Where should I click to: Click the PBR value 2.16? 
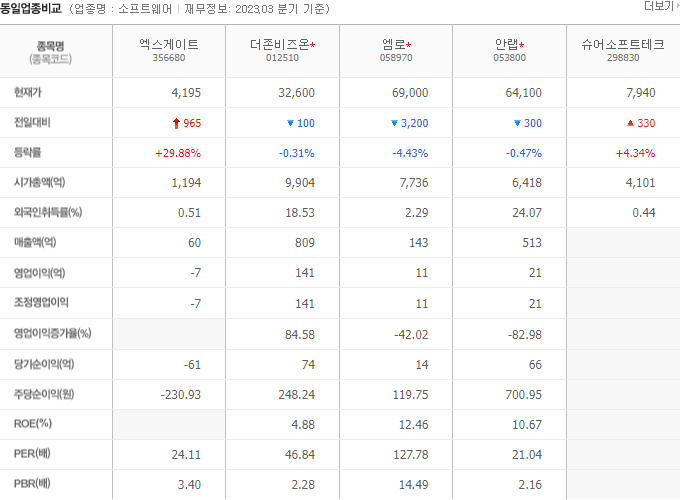click(x=530, y=484)
